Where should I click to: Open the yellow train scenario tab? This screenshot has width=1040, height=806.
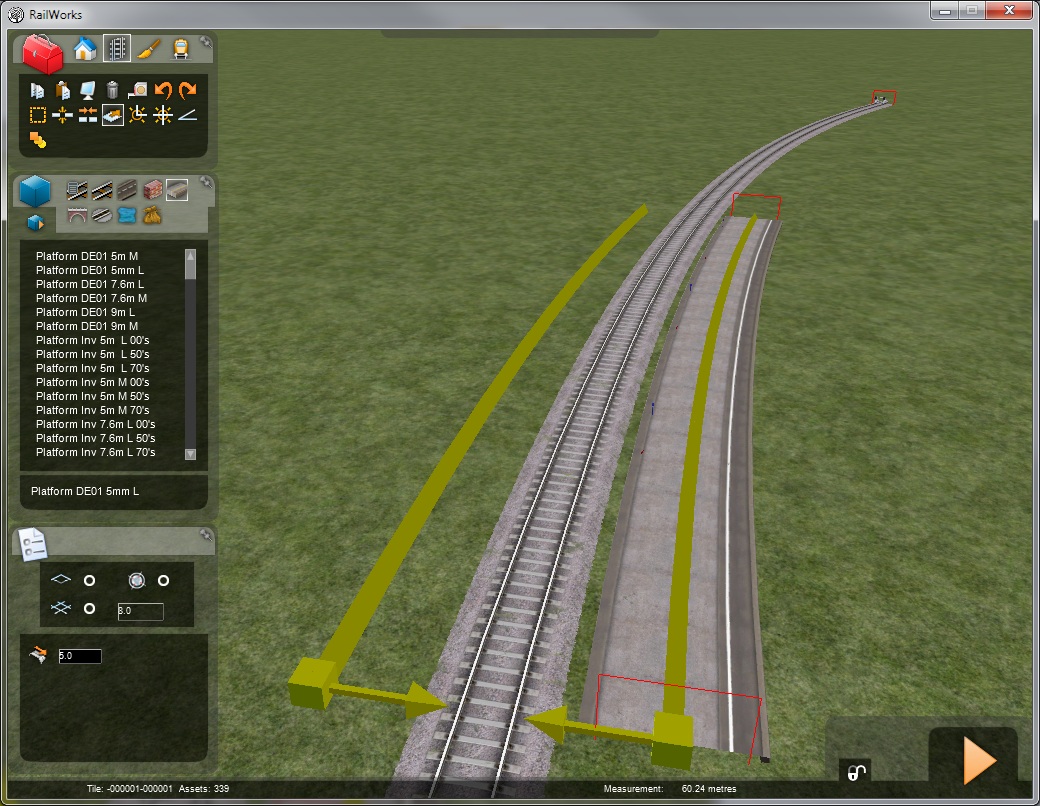pyautogui.click(x=180, y=49)
